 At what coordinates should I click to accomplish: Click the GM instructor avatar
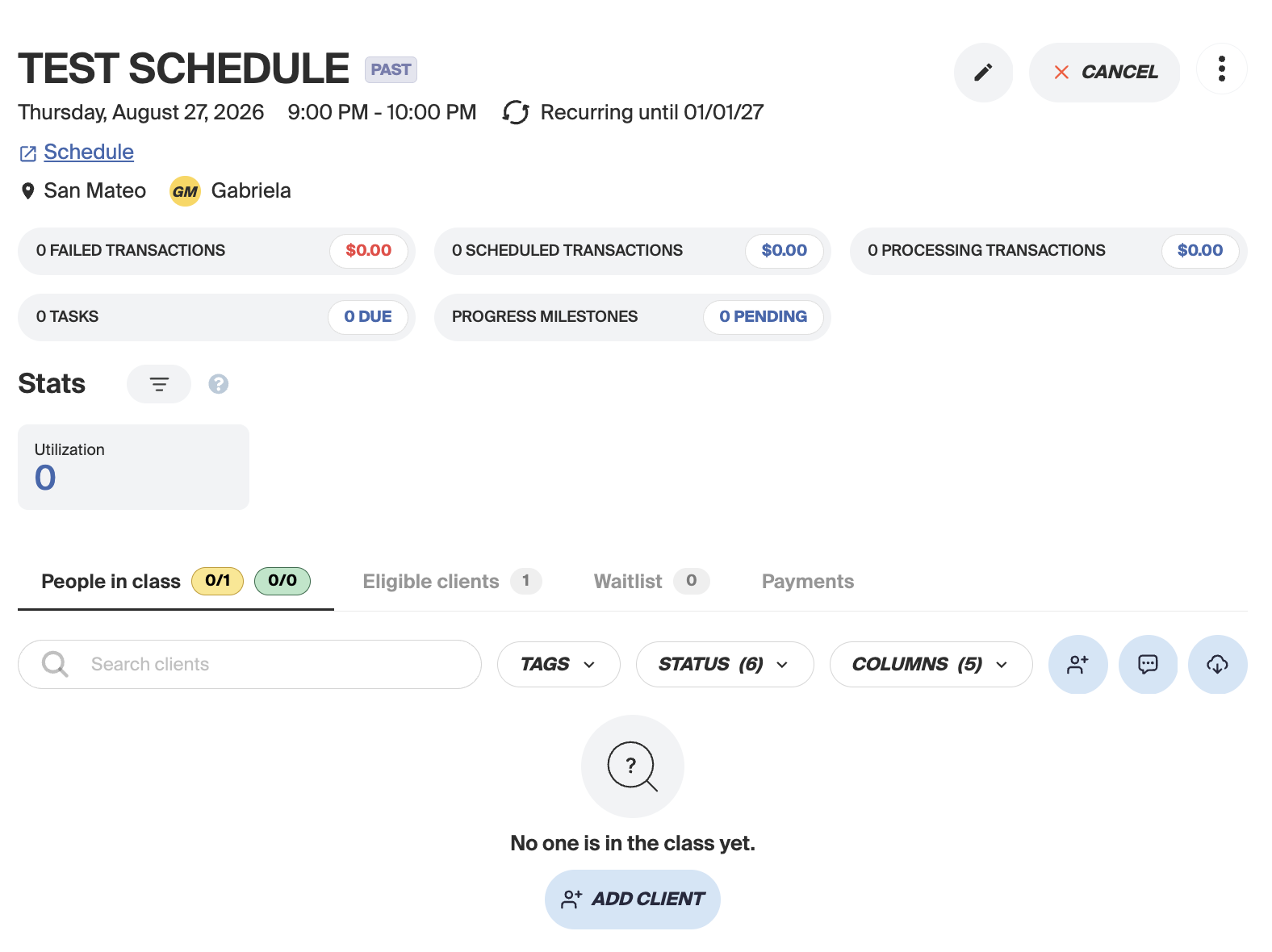coord(185,191)
